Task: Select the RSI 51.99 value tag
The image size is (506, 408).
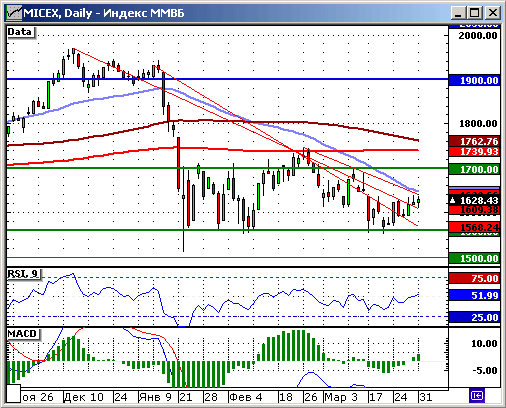Action: 474,295
